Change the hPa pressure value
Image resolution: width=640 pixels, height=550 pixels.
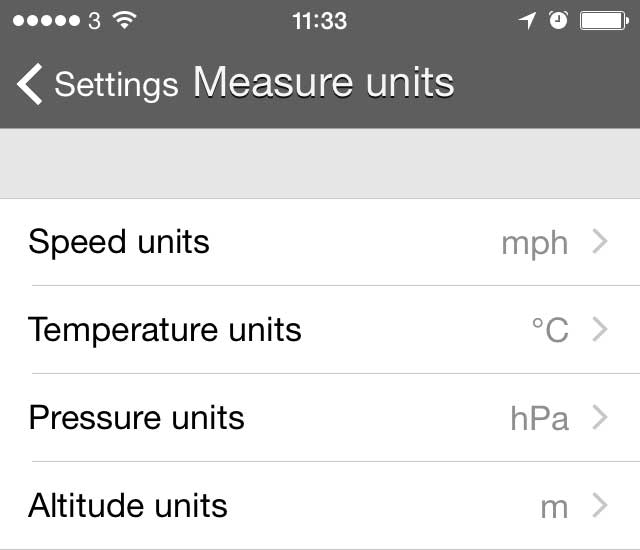click(539, 418)
